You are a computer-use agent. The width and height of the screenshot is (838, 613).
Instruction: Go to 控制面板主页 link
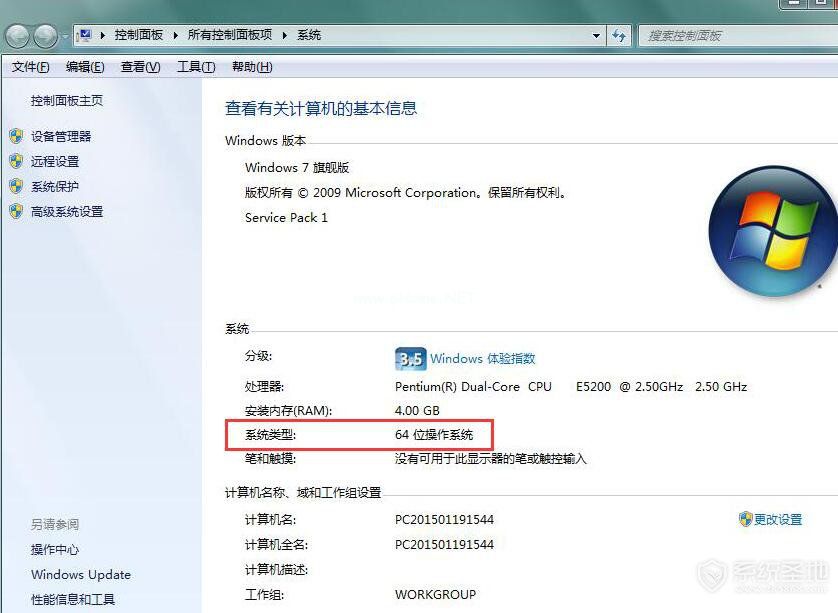tap(67, 100)
